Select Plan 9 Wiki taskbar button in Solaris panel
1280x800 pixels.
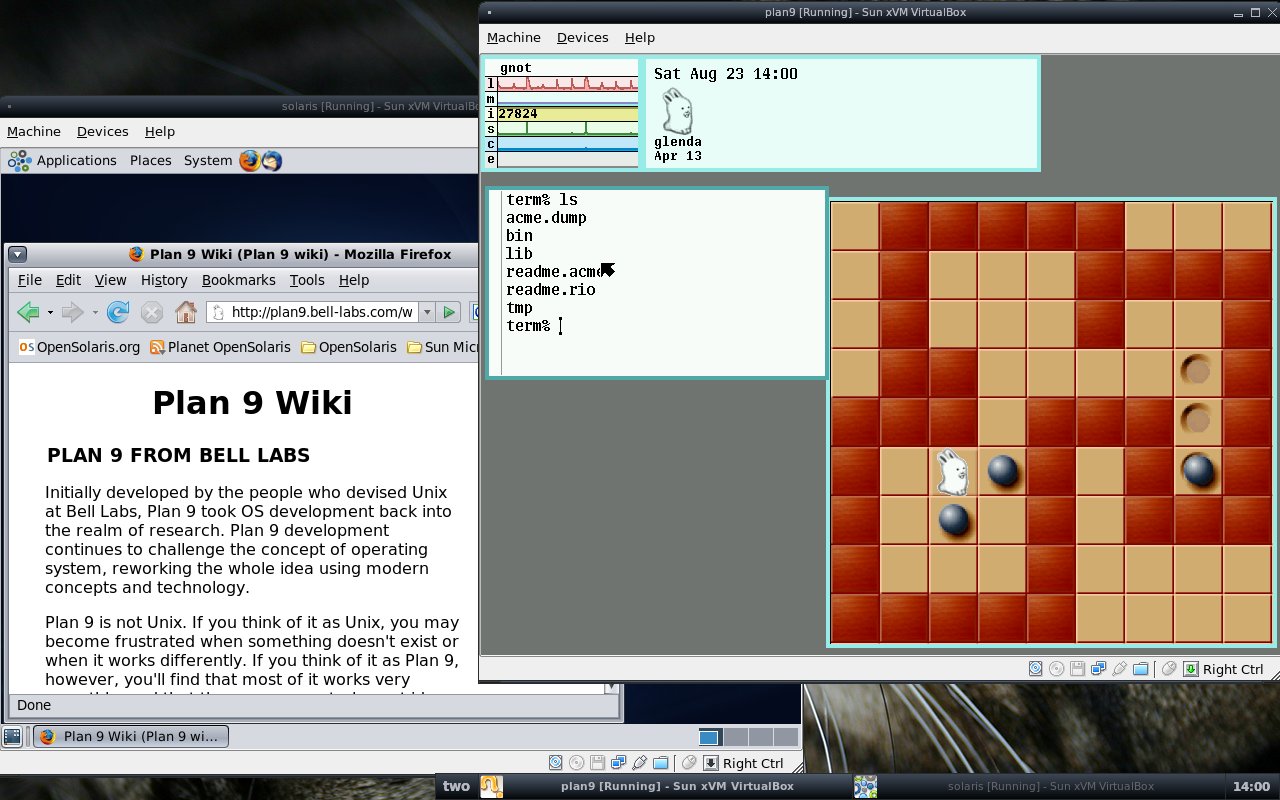pyautogui.click(x=131, y=737)
